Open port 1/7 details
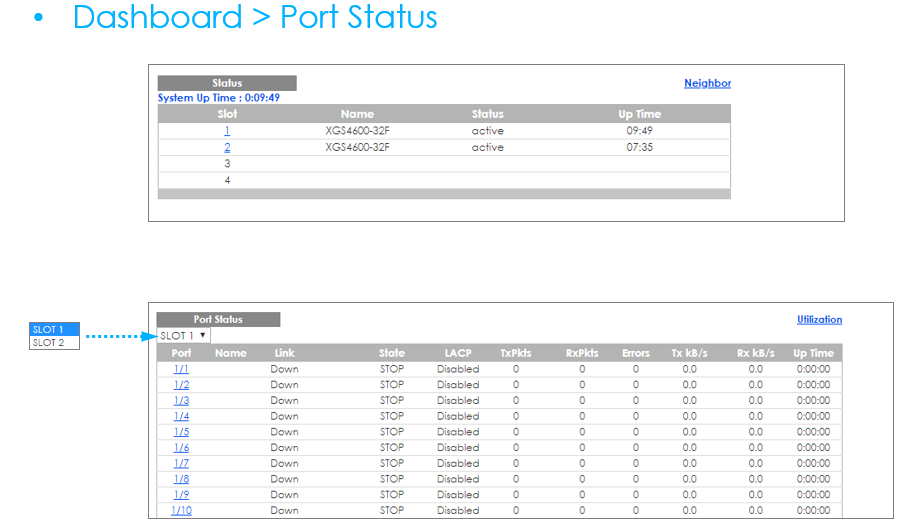 (x=181, y=463)
